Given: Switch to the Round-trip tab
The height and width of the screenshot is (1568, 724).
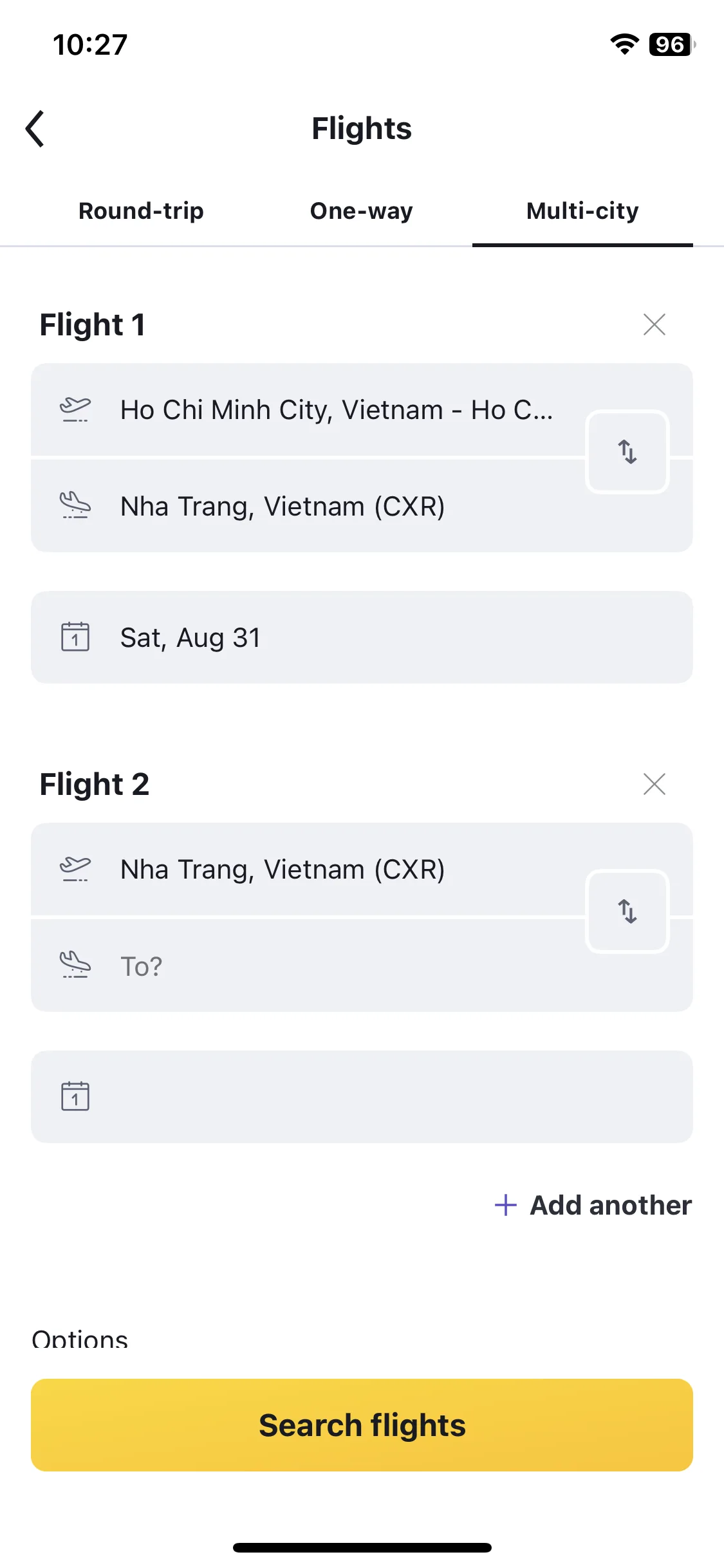Looking at the screenshot, I should (141, 211).
